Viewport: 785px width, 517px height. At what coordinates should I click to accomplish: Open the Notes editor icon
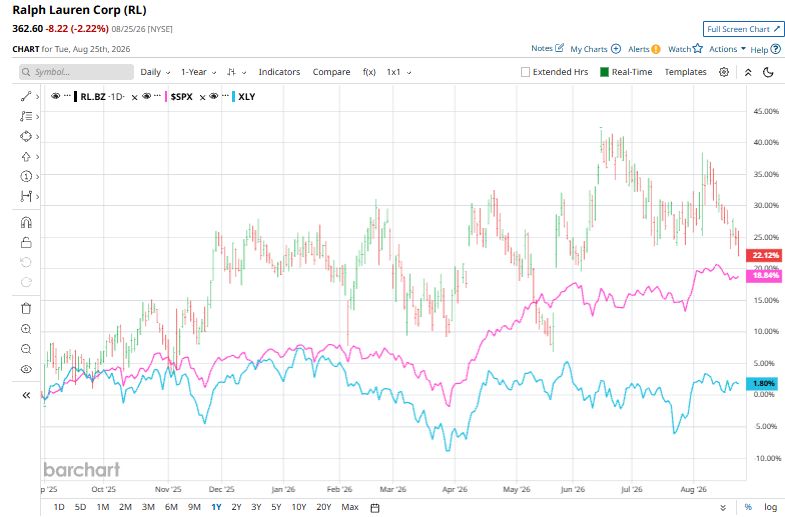pos(560,48)
